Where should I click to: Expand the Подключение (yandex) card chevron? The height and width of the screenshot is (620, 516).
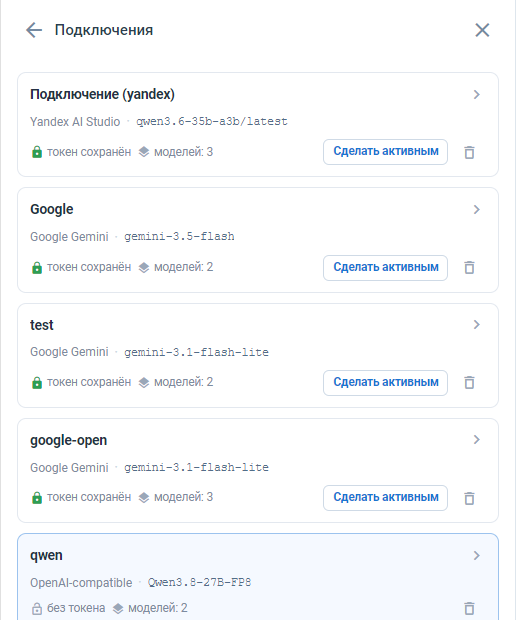point(476,95)
